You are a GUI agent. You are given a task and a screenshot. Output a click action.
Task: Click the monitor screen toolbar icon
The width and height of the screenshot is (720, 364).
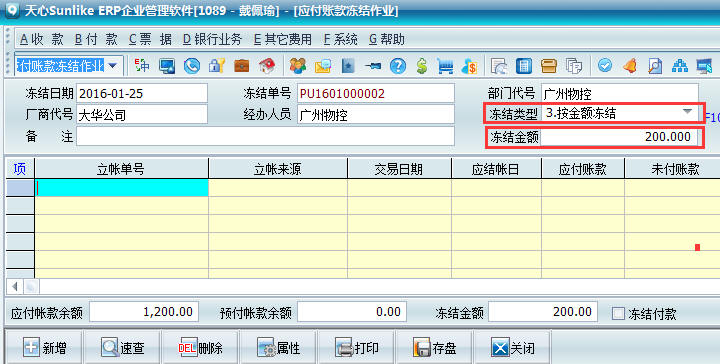pyautogui.click(x=167, y=66)
